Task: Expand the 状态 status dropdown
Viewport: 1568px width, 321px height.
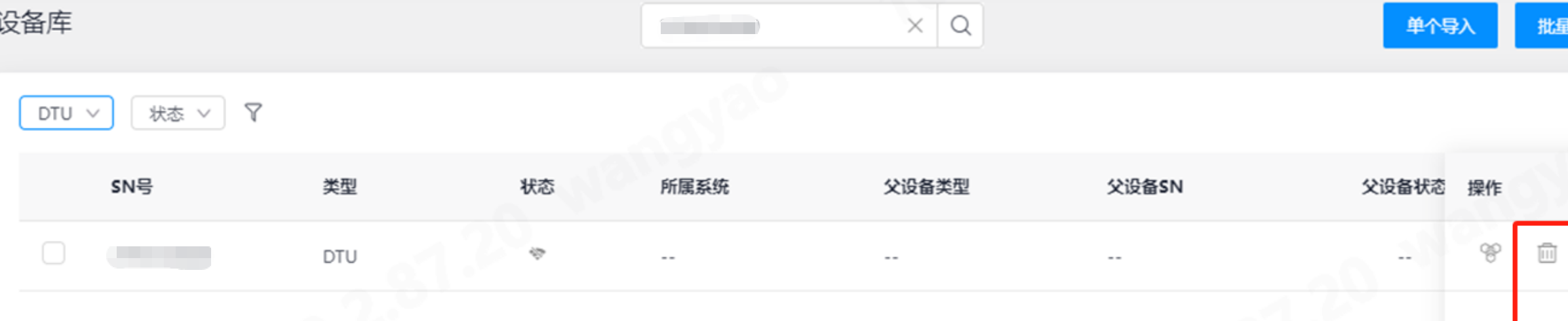Action: tap(178, 113)
